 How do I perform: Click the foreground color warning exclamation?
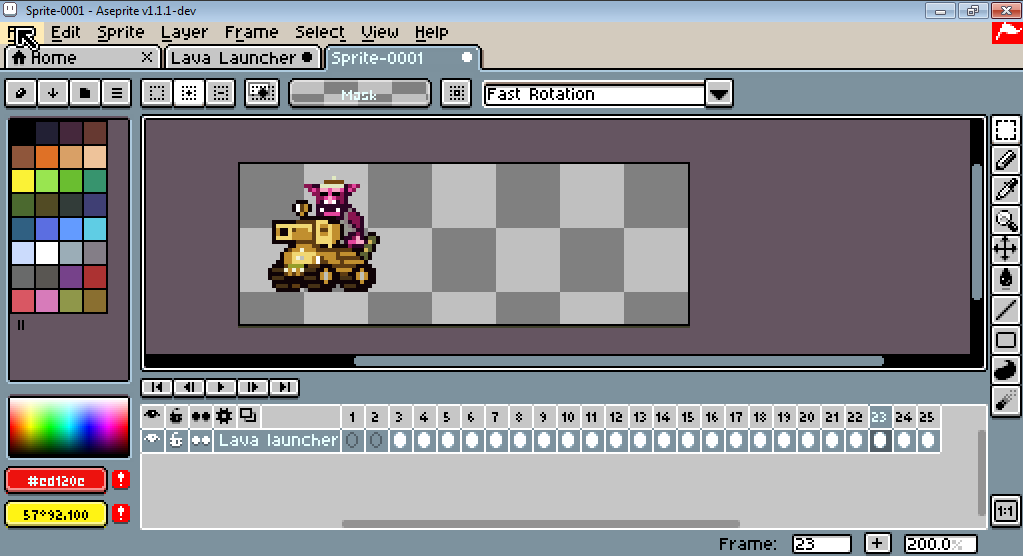[x=121, y=480]
